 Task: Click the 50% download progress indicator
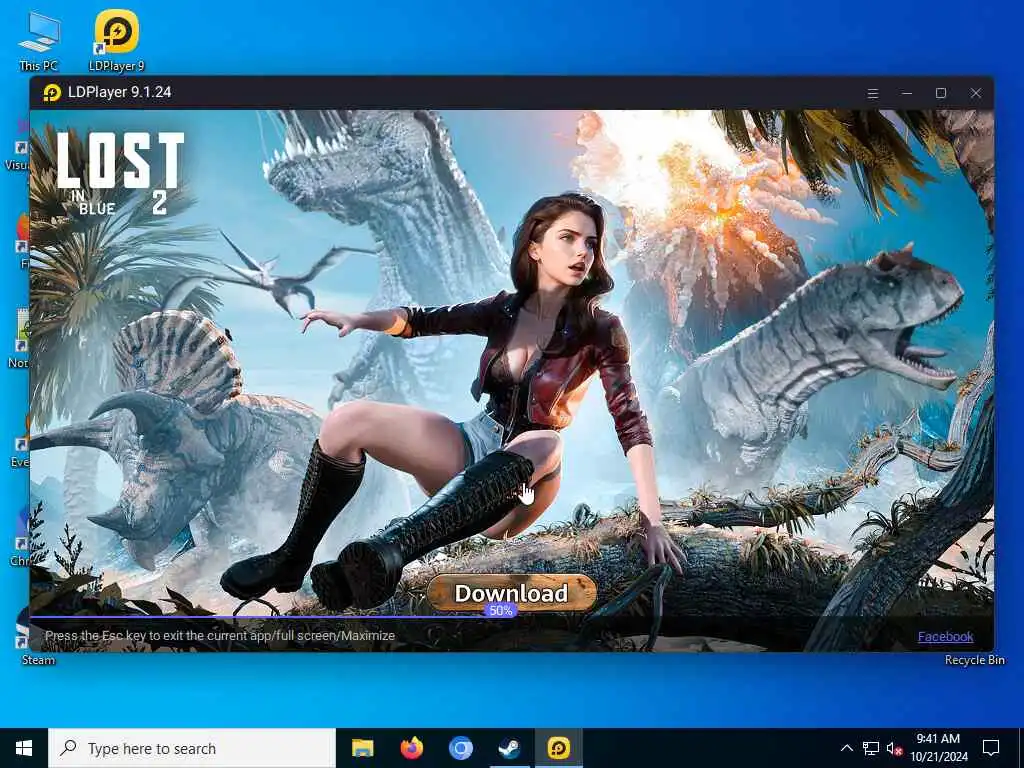[x=501, y=611]
